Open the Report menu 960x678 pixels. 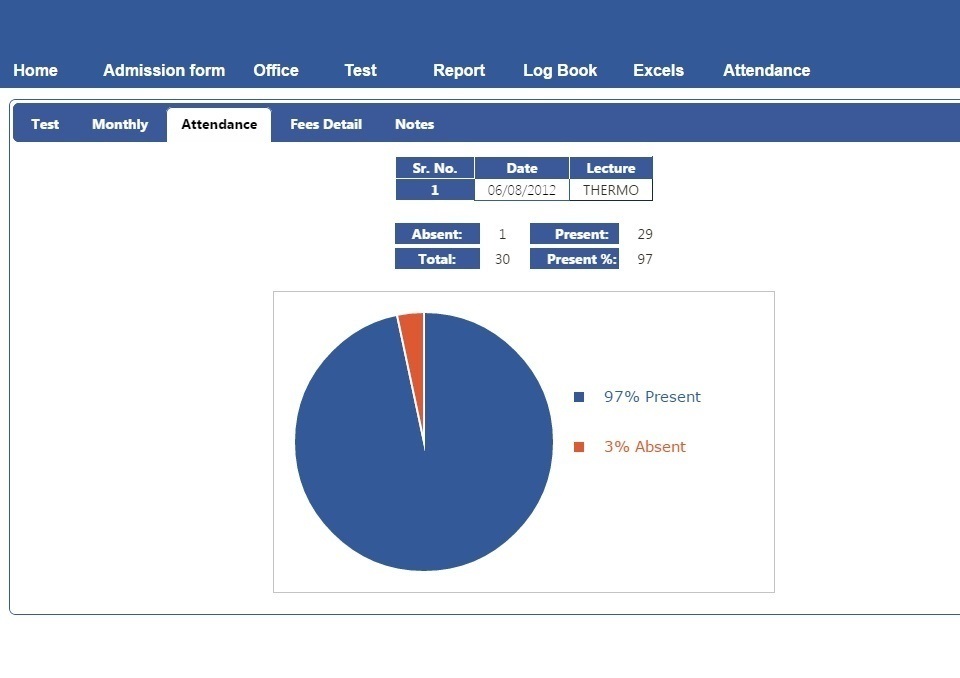tap(459, 70)
